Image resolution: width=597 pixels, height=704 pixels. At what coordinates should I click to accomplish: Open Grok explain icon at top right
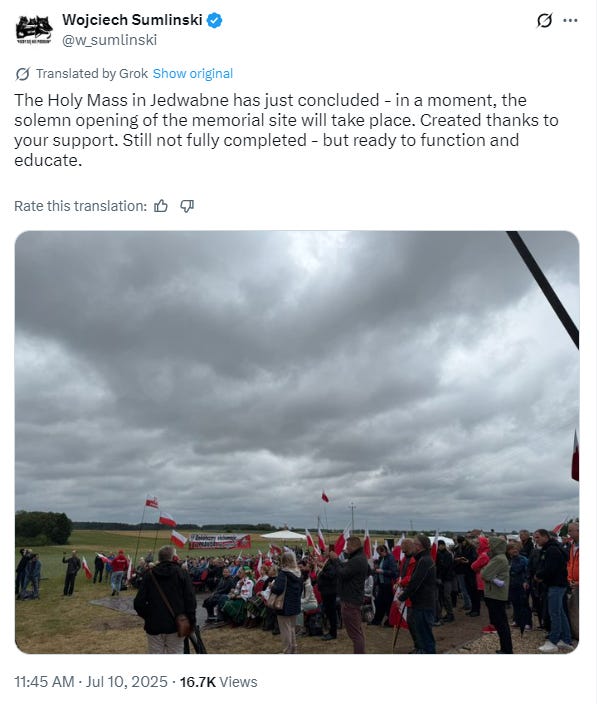tap(544, 20)
